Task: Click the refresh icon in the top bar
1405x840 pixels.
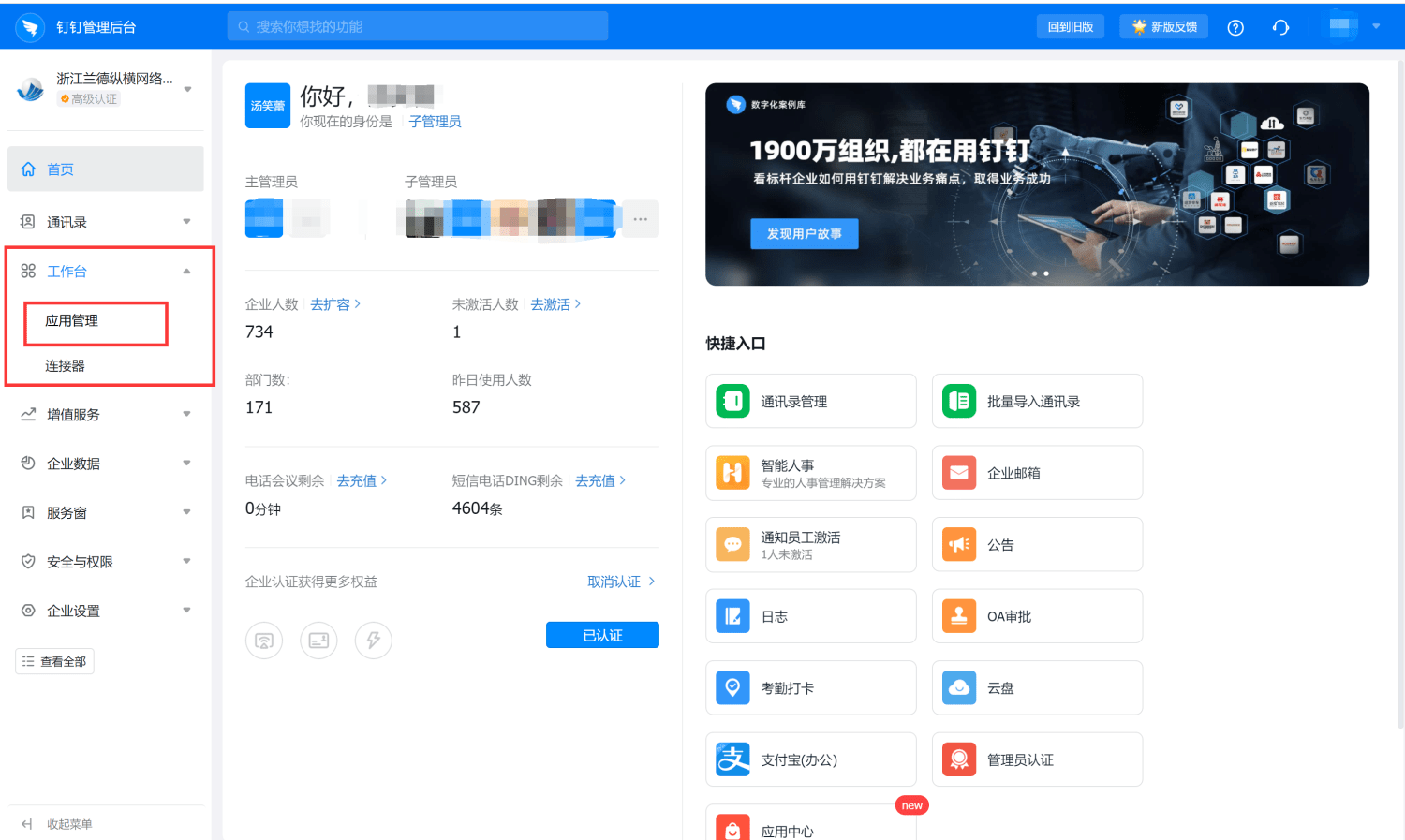Action: pos(1280,26)
